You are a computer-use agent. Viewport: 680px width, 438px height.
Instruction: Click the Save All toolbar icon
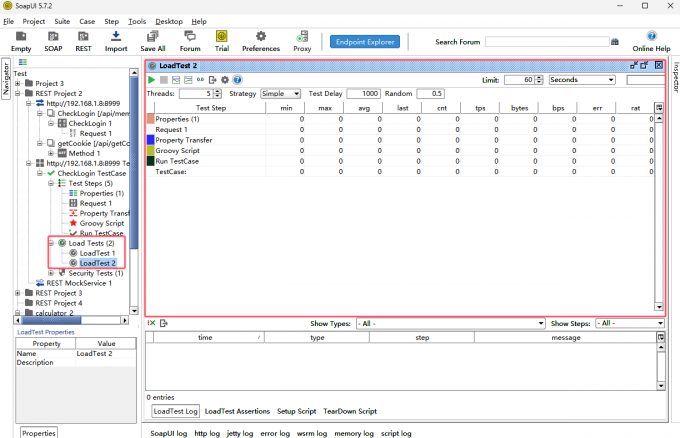click(153, 42)
